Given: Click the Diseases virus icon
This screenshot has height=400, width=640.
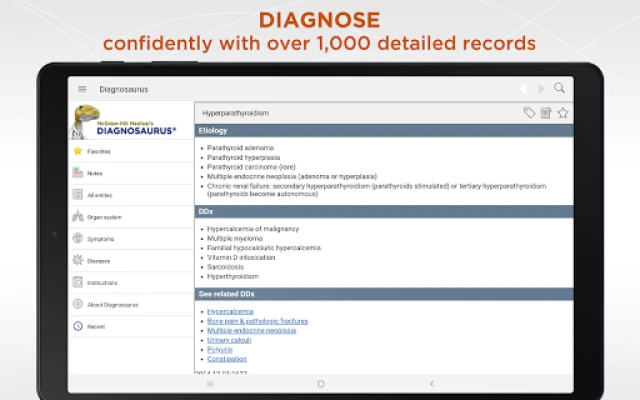Looking at the screenshot, I should [78, 260].
